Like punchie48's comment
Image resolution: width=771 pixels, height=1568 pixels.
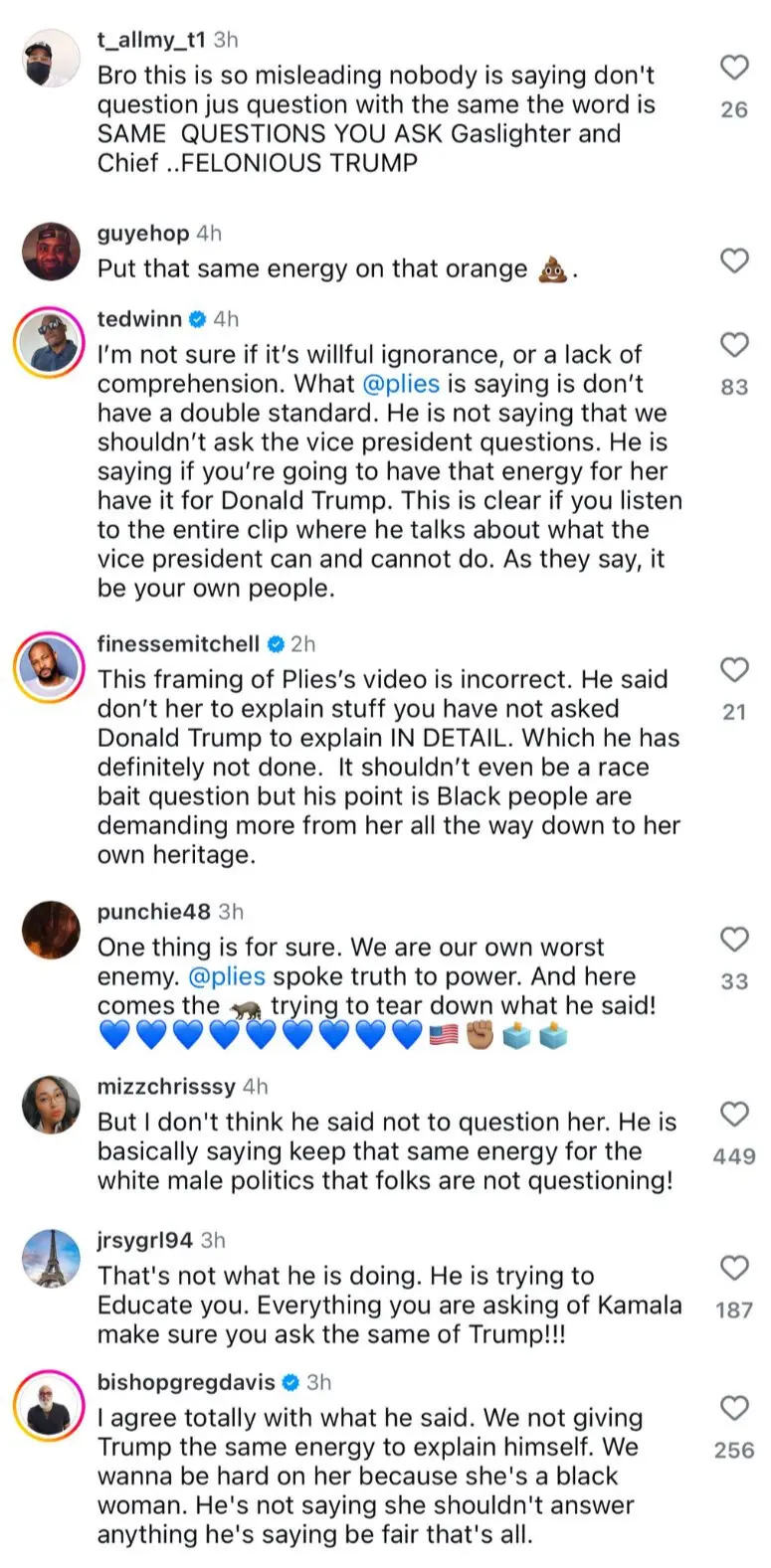click(x=733, y=940)
